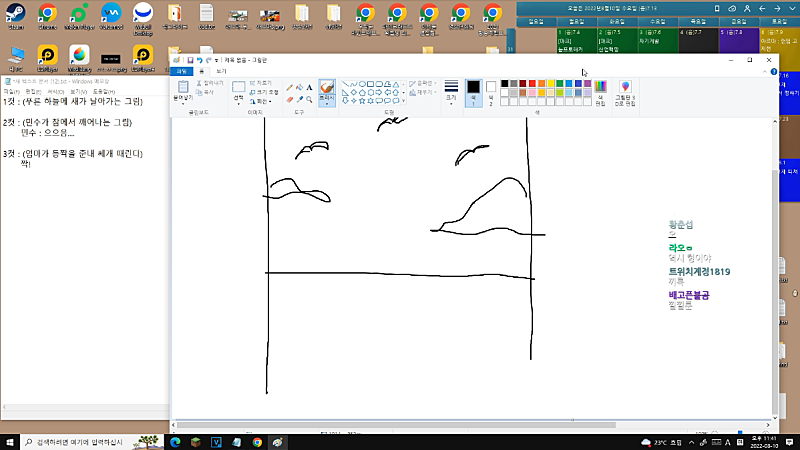This screenshot has height=450, width=800.
Task: Select the Brushes tool in Paint
Action: point(326,88)
